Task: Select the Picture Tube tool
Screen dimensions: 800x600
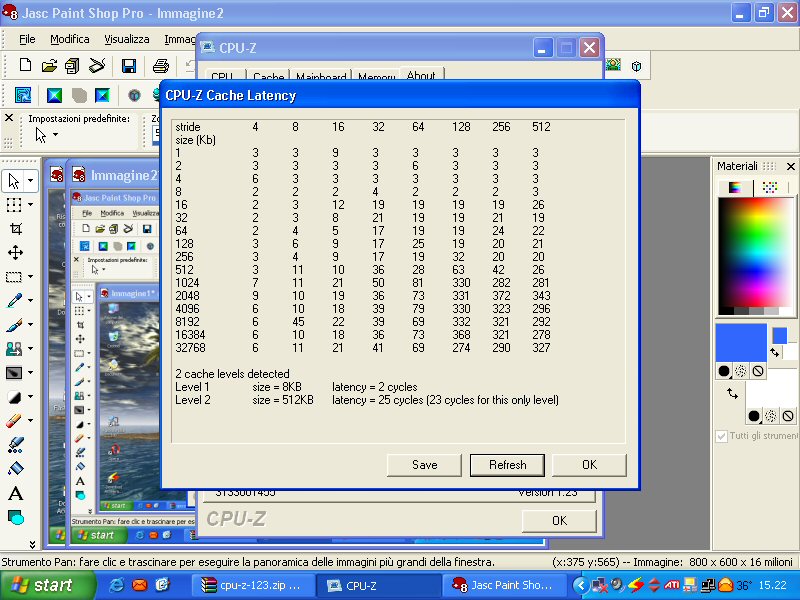Action: 15,445
